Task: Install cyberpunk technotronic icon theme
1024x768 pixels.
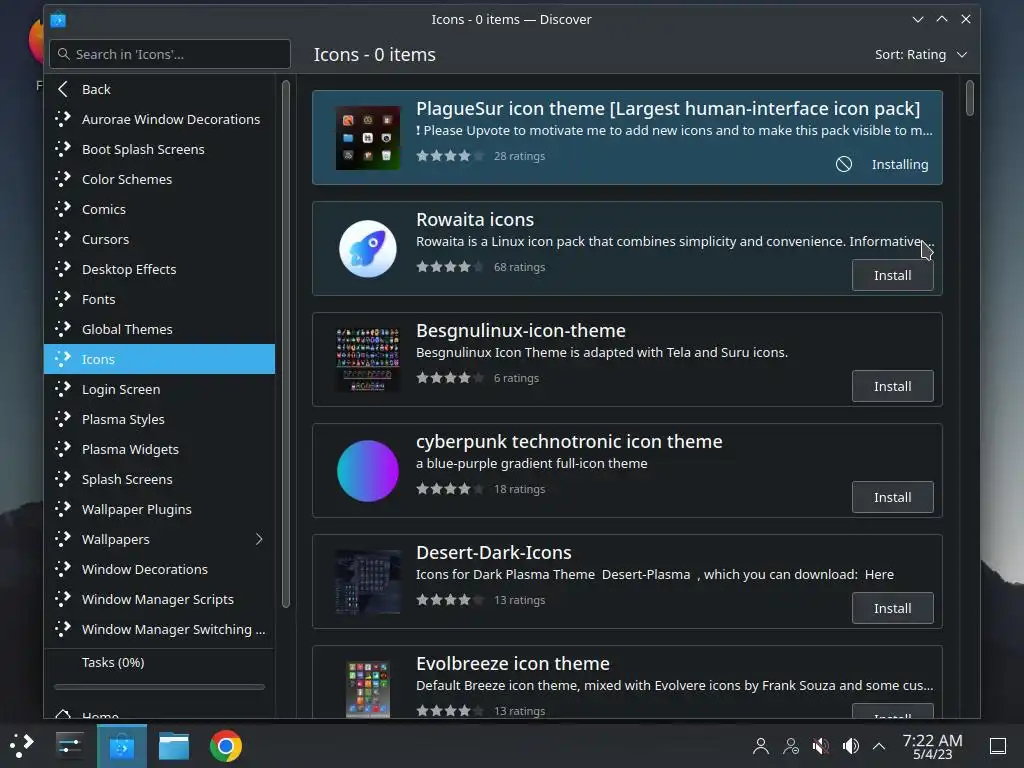Action: point(893,498)
